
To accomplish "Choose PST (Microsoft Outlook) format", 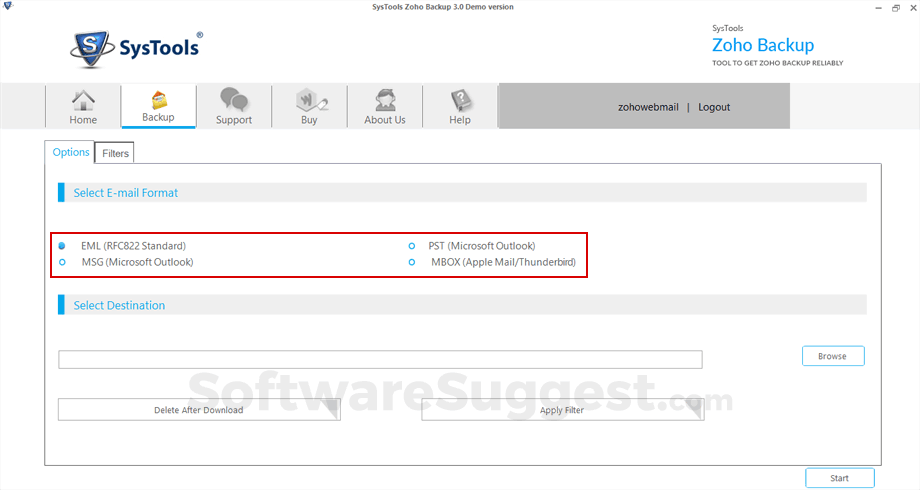I will pos(412,246).
